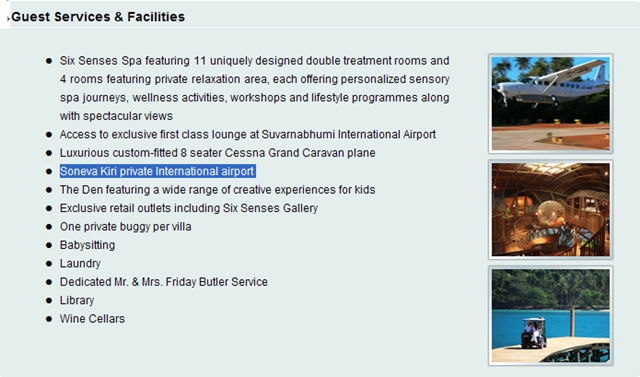This screenshot has width=640, height=377.
Task: Click the Library list item
Action: [77, 300]
